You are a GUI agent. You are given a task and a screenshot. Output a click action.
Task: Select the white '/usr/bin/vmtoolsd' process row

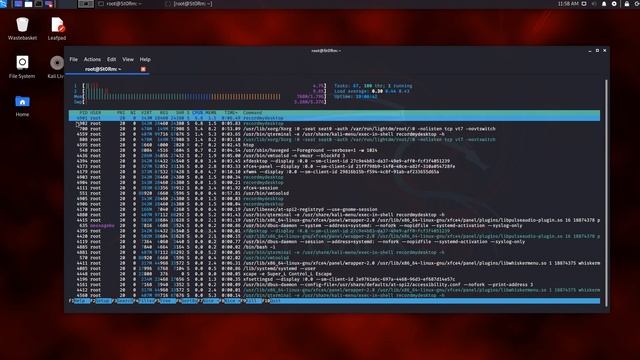[x=334, y=193]
